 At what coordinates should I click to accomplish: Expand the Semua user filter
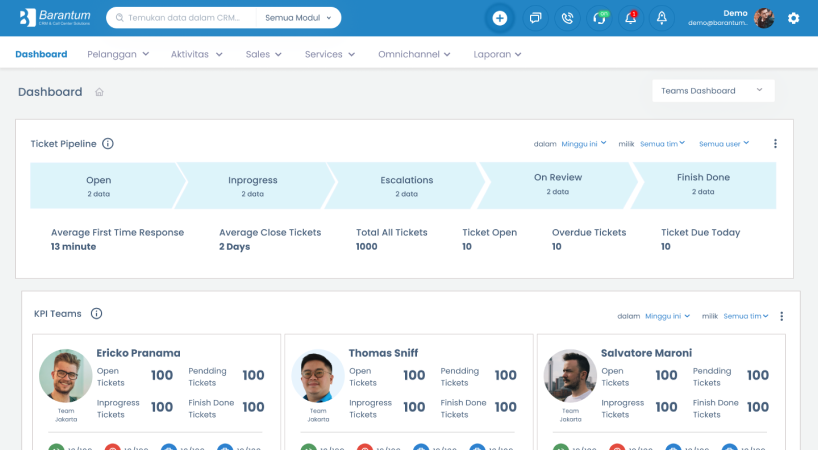[x=724, y=144]
